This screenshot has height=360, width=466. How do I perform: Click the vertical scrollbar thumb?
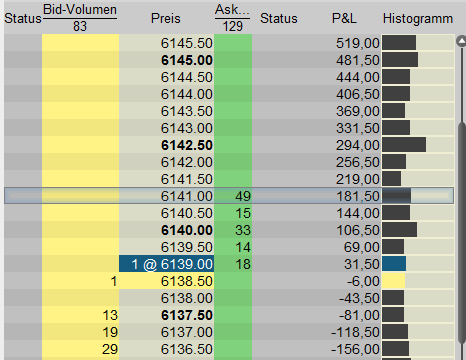(x=462, y=232)
